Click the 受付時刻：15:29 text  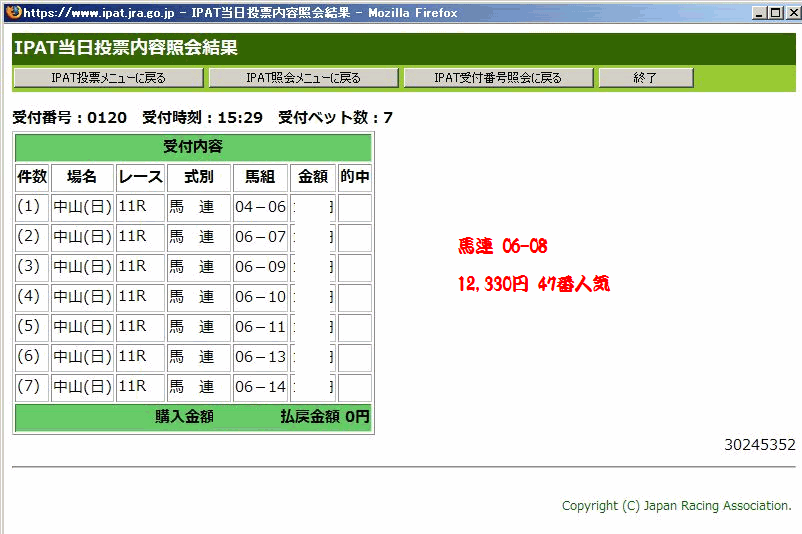click(x=203, y=118)
